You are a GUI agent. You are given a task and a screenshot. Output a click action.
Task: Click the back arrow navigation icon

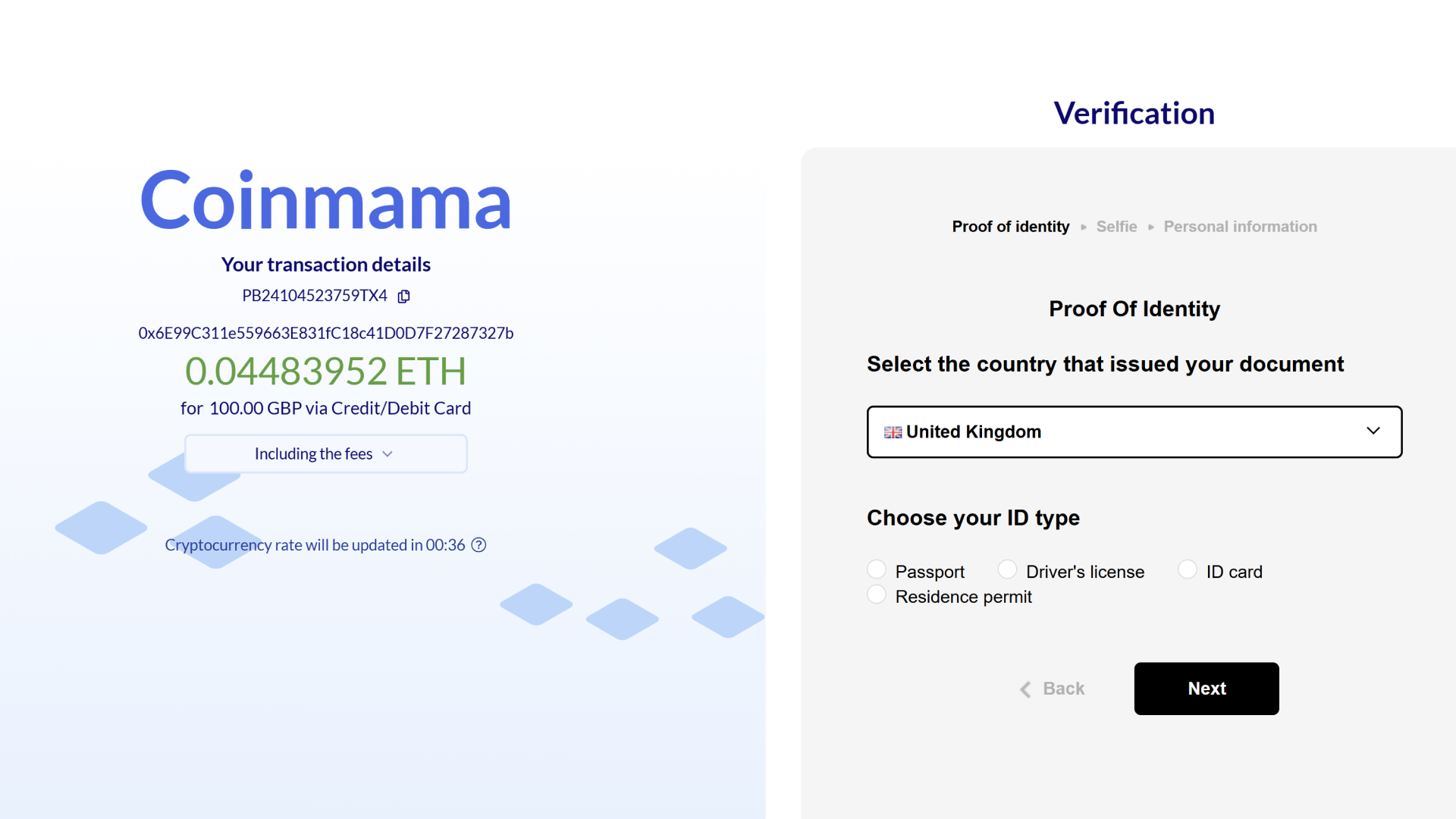pos(1026,688)
